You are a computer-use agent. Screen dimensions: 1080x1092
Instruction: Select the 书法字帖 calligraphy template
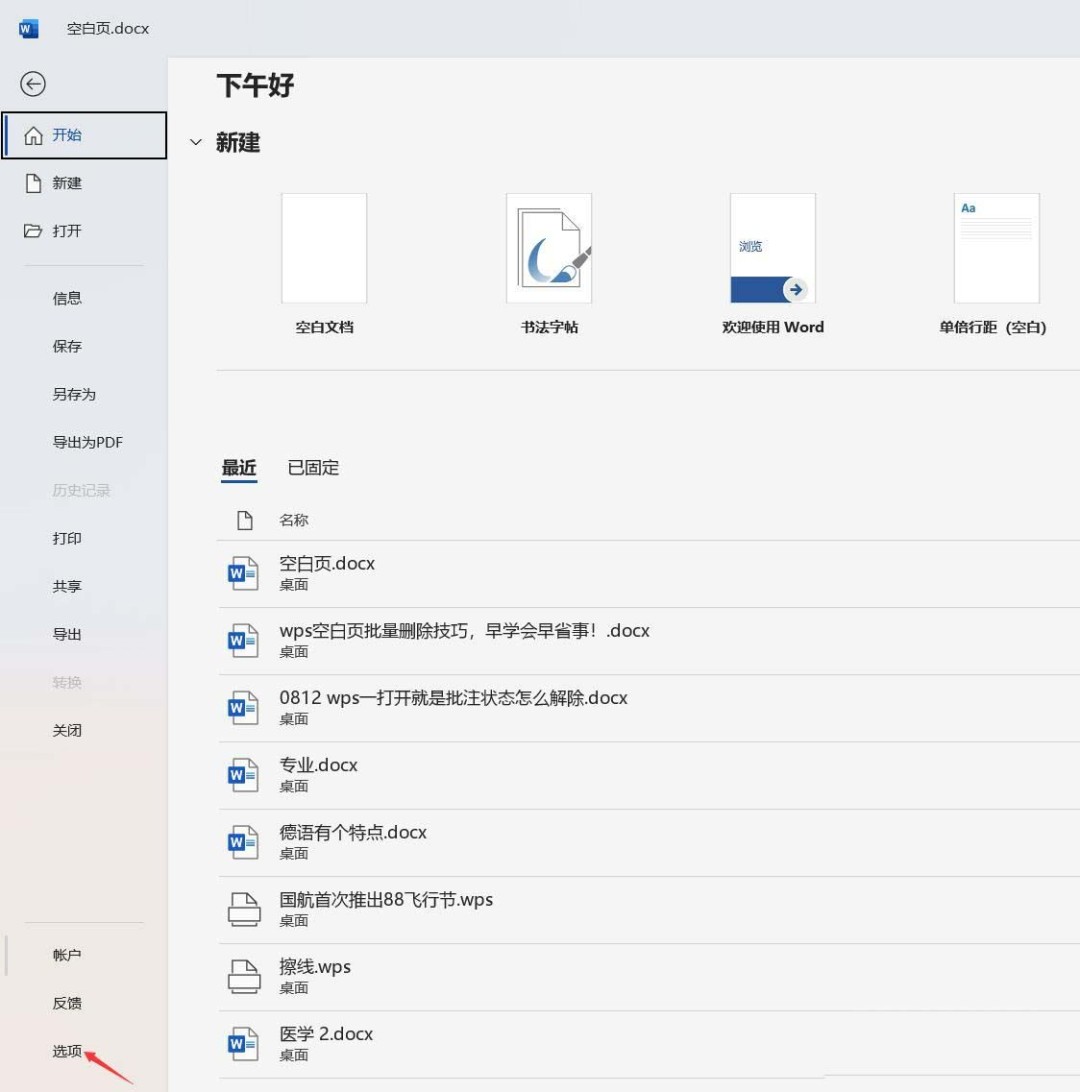coord(548,248)
